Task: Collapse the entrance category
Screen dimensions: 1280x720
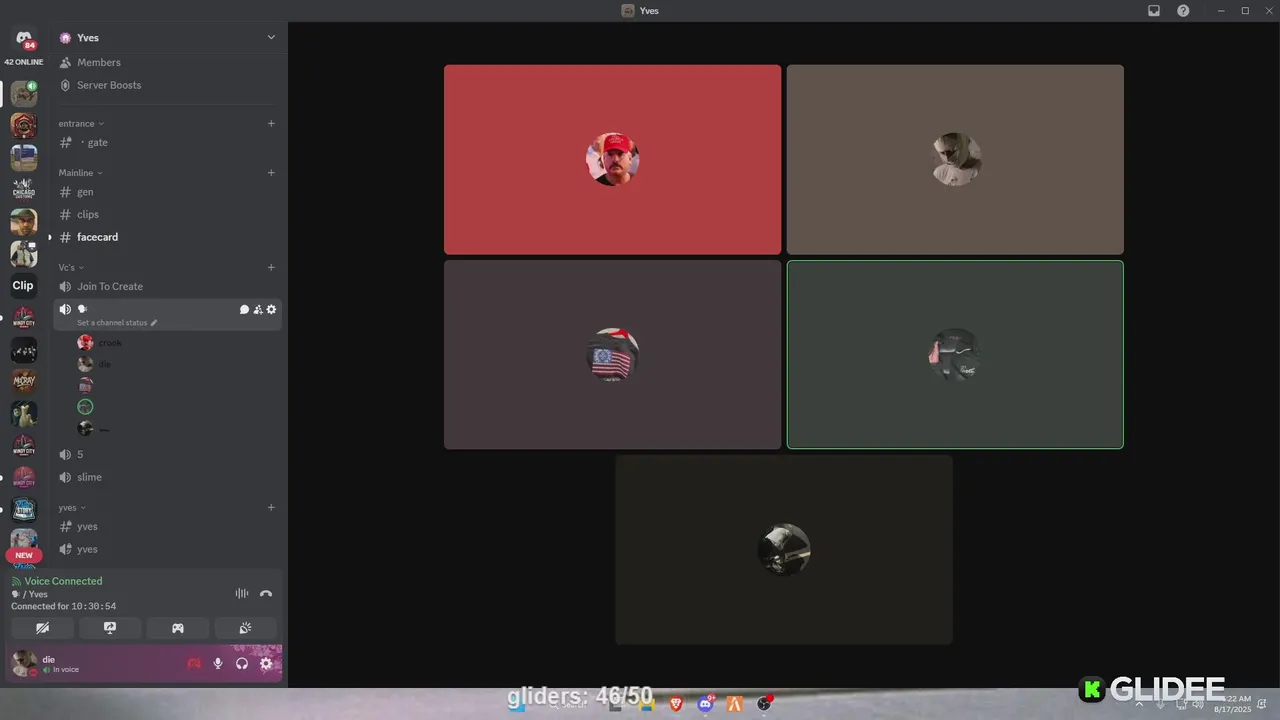Action: pos(81,124)
